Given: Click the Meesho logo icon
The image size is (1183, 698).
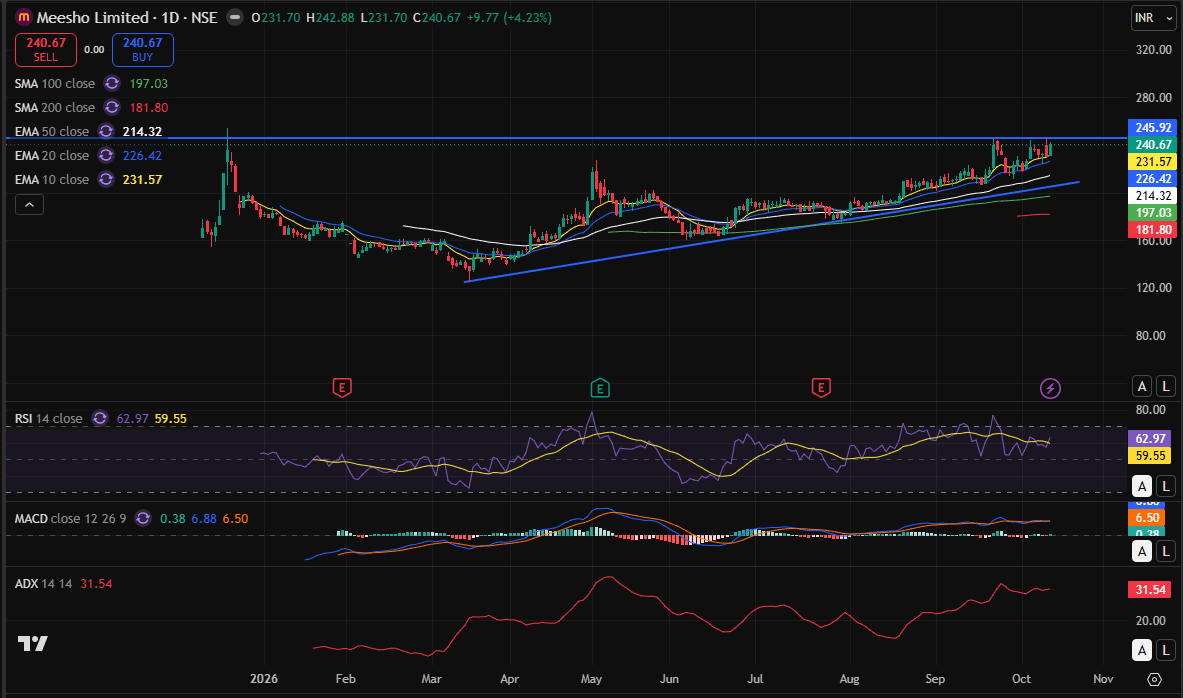Looking at the screenshot, I should [24, 17].
